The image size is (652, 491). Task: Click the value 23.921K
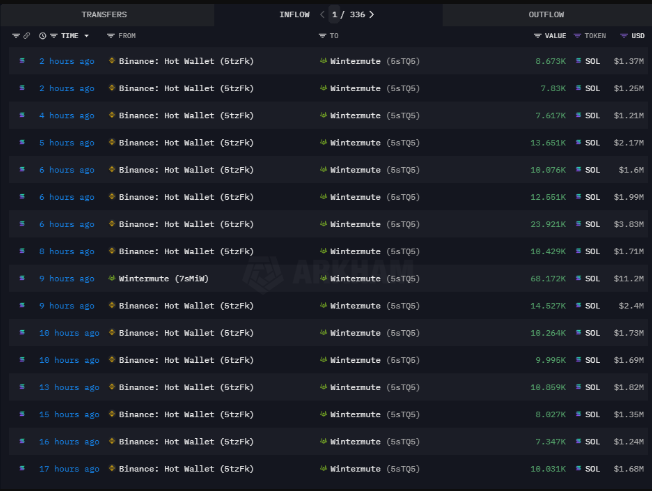click(x=548, y=224)
